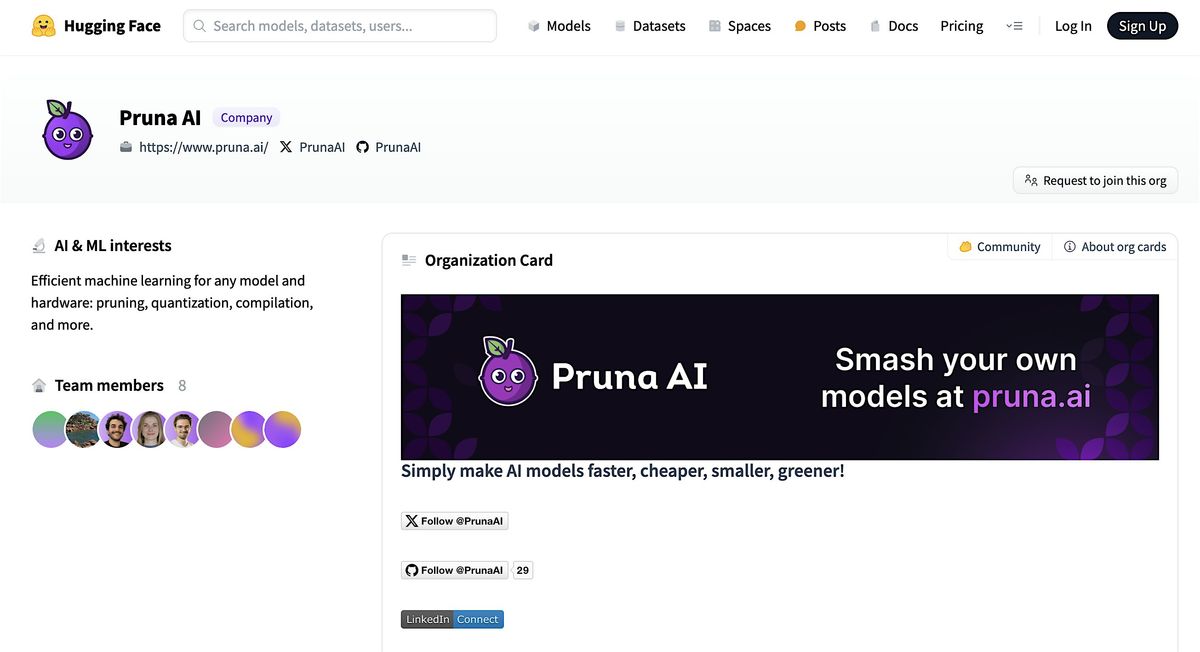
Task: Click the Log In link
Action: tap(1073, 25)
